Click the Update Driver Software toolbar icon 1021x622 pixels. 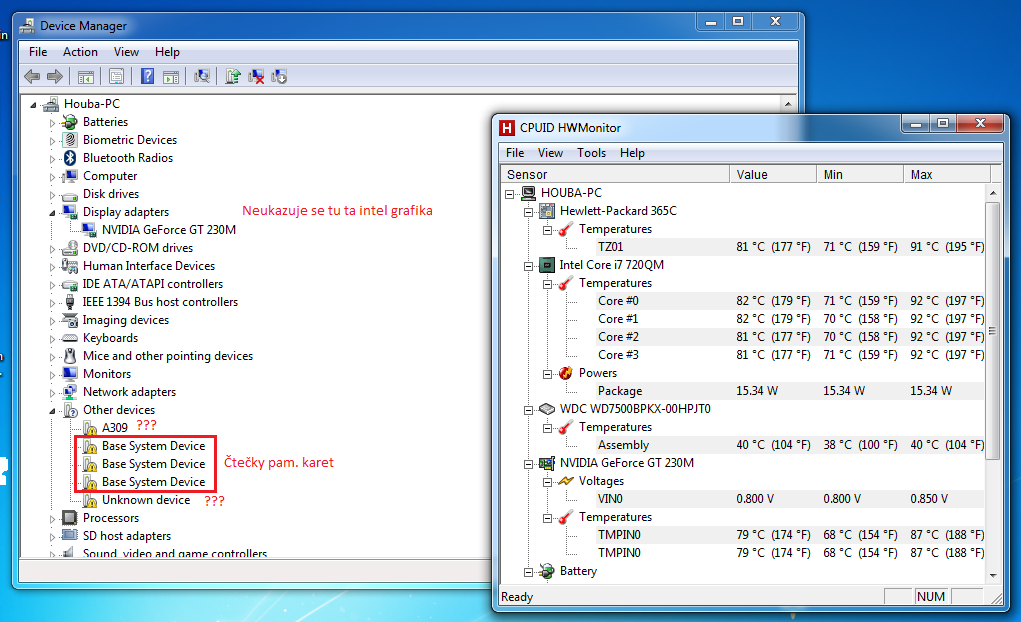click(x=233, y=77)
